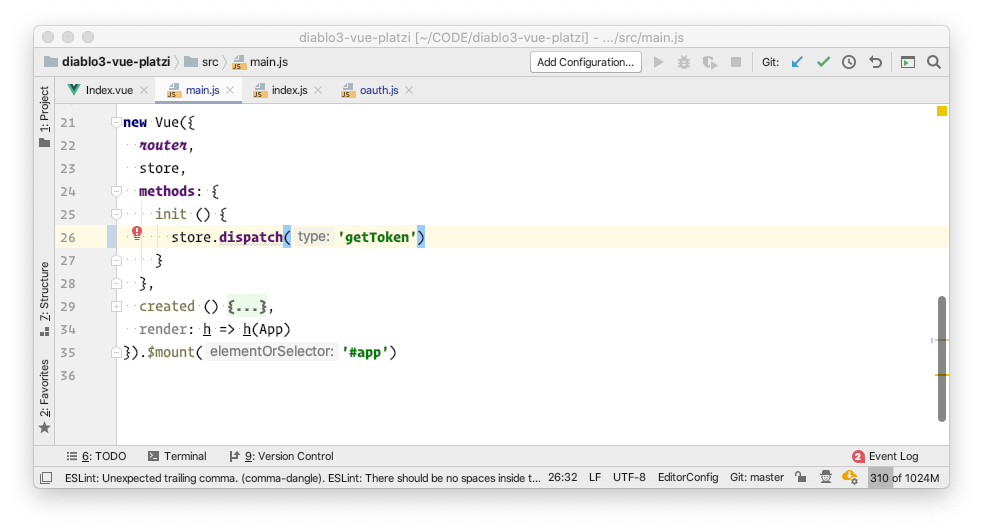The width and height of the screenshot is (983, 530).
Task: Click the 'getToken' string on line 26
Action: [x=377, y=237]
